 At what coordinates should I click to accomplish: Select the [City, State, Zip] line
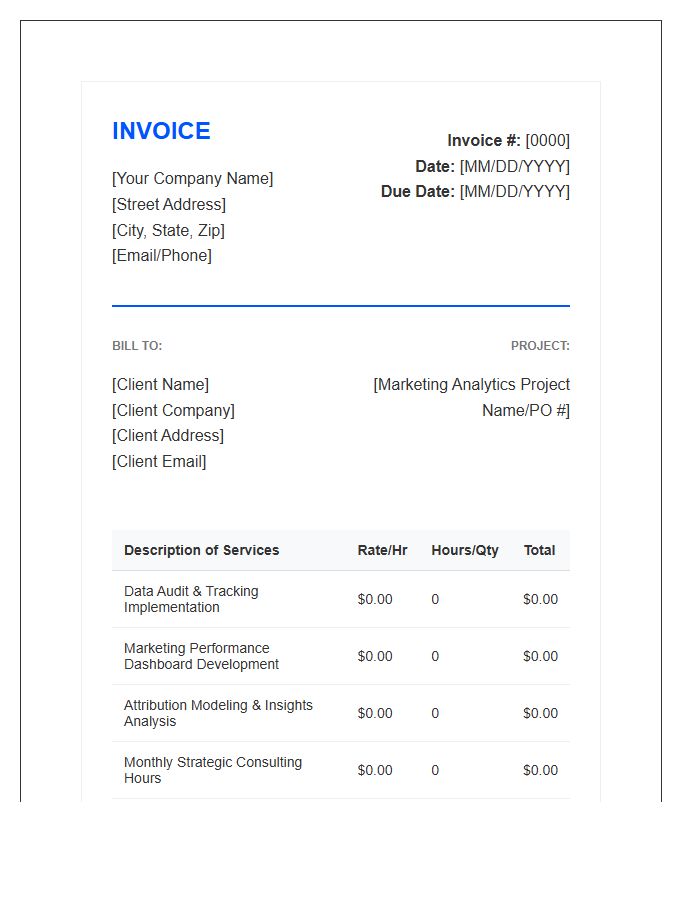pyautogui.click(x=168, y=230)
